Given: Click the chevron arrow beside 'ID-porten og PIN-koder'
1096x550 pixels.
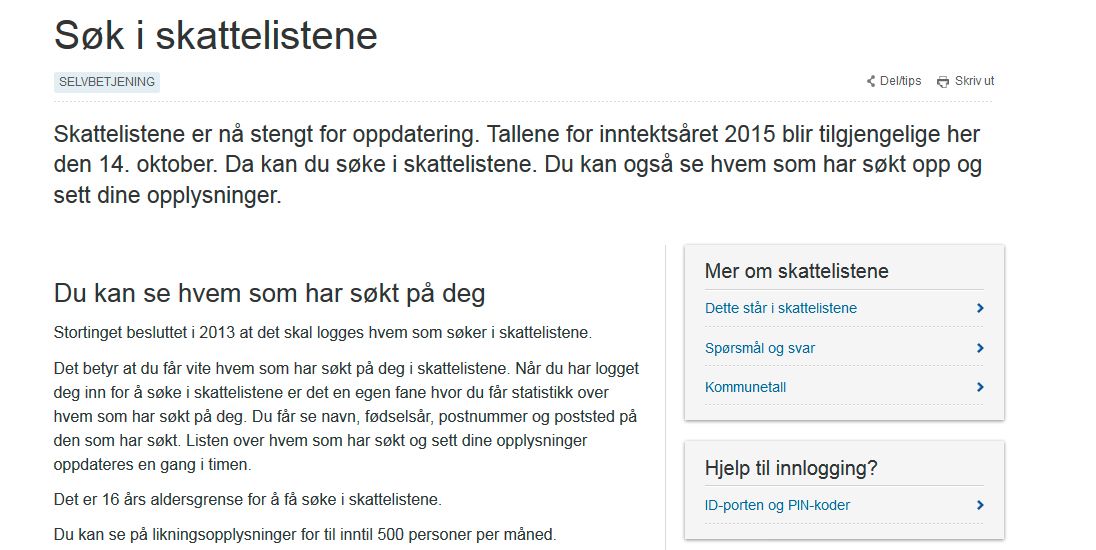Looking at the screenshot, I should click(x=980, y=505).
